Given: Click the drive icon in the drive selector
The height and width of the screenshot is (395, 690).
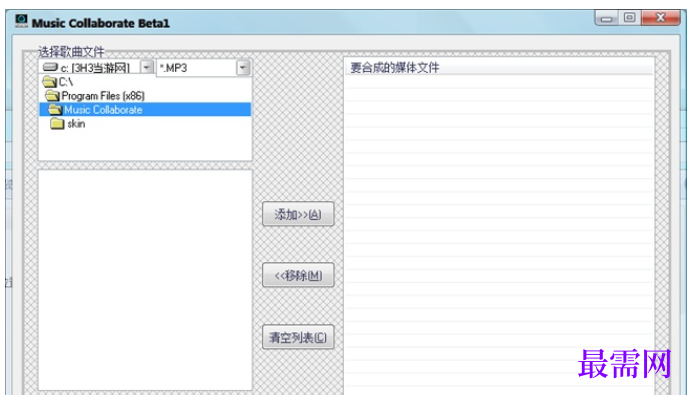Looking at the screenshot, I should click(x=50, y=67).
